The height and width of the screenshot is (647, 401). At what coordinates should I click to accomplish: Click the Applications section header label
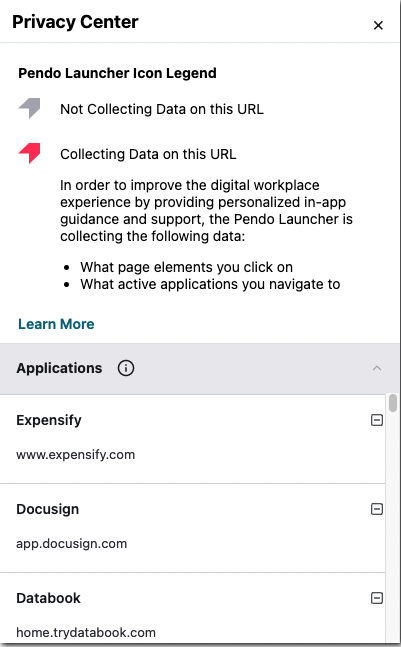[x=59, y=368]
